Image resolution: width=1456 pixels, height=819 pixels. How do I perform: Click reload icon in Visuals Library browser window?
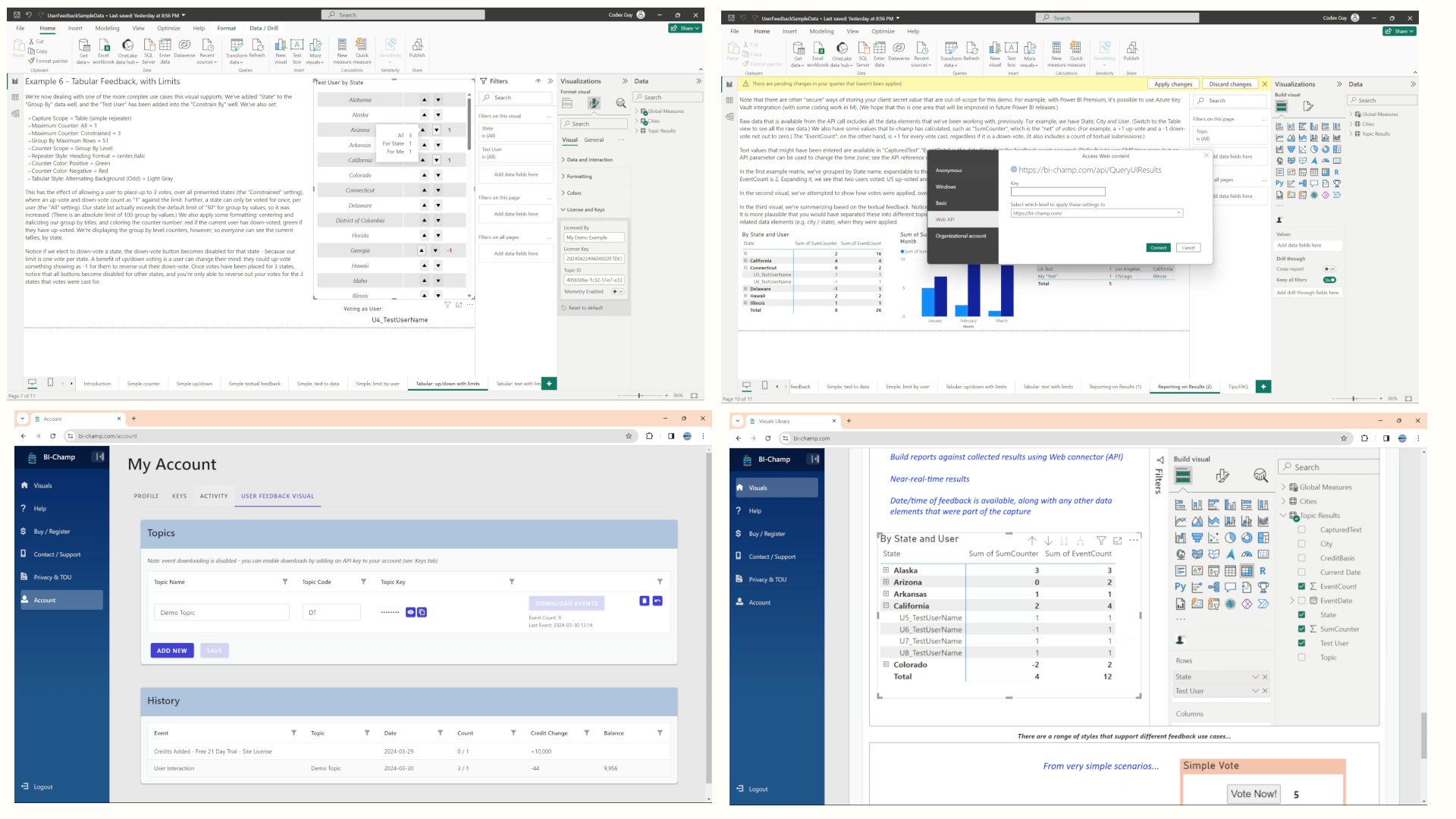[x=767, y=438]
